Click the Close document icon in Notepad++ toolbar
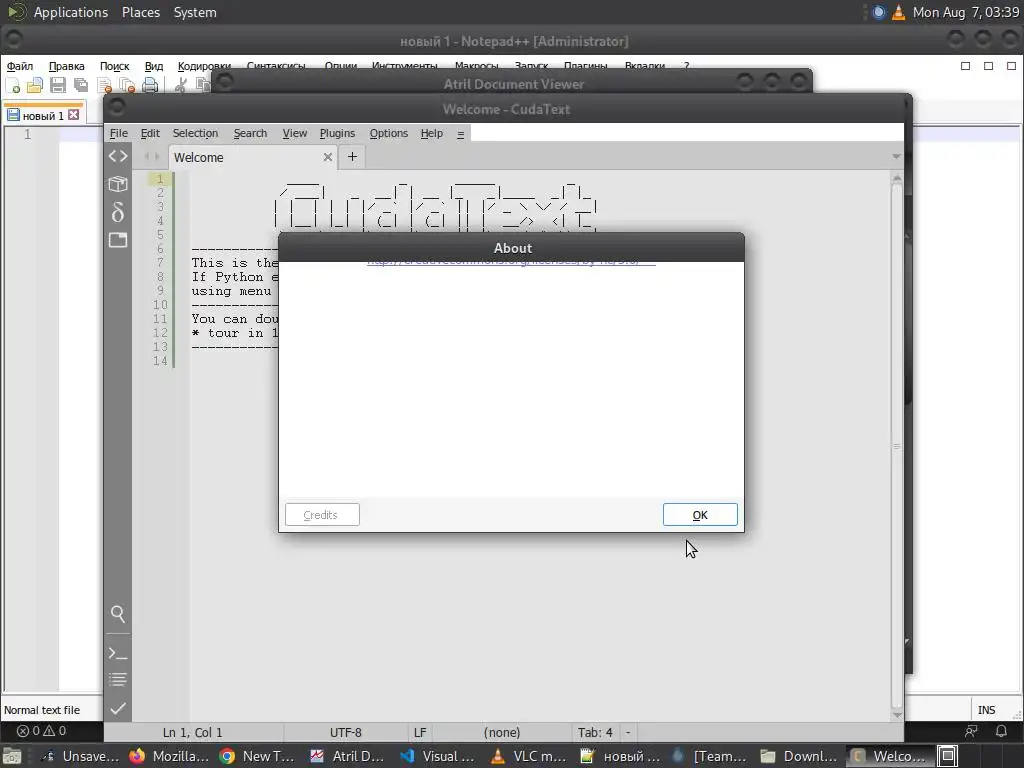Screen dimensions: 1024x768 [x=104, y=85]
